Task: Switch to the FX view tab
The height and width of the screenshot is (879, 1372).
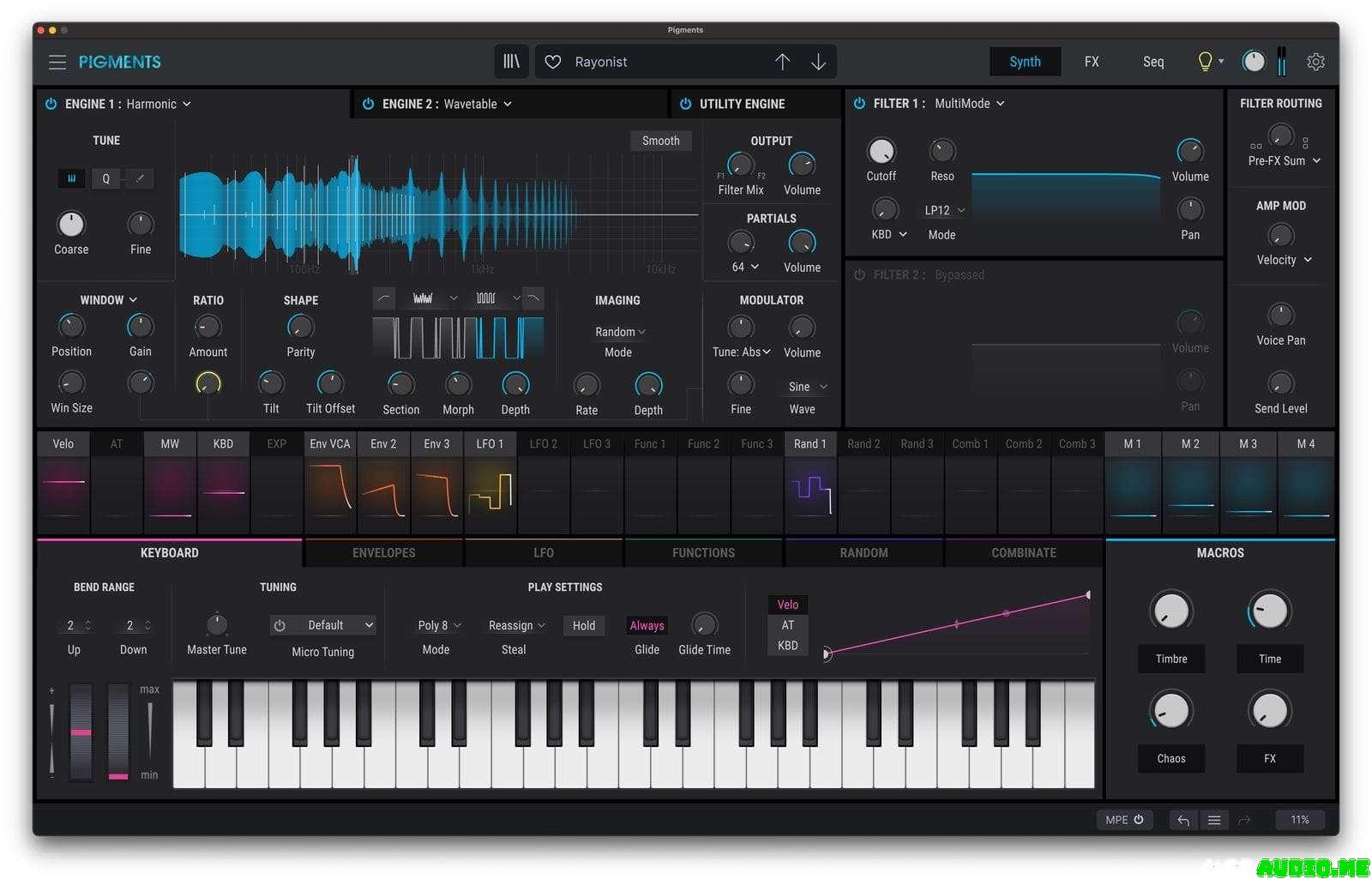Action: (x=1092, y=62)
